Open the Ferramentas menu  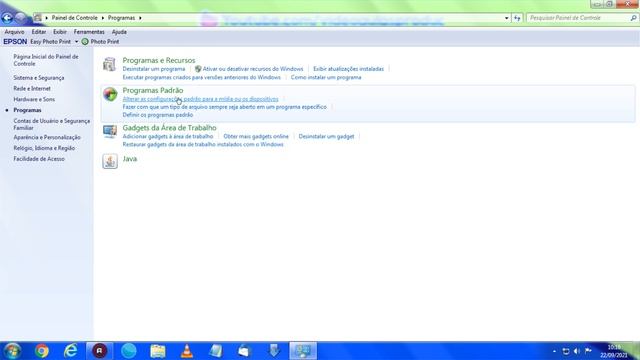click(x=89, y=32)
